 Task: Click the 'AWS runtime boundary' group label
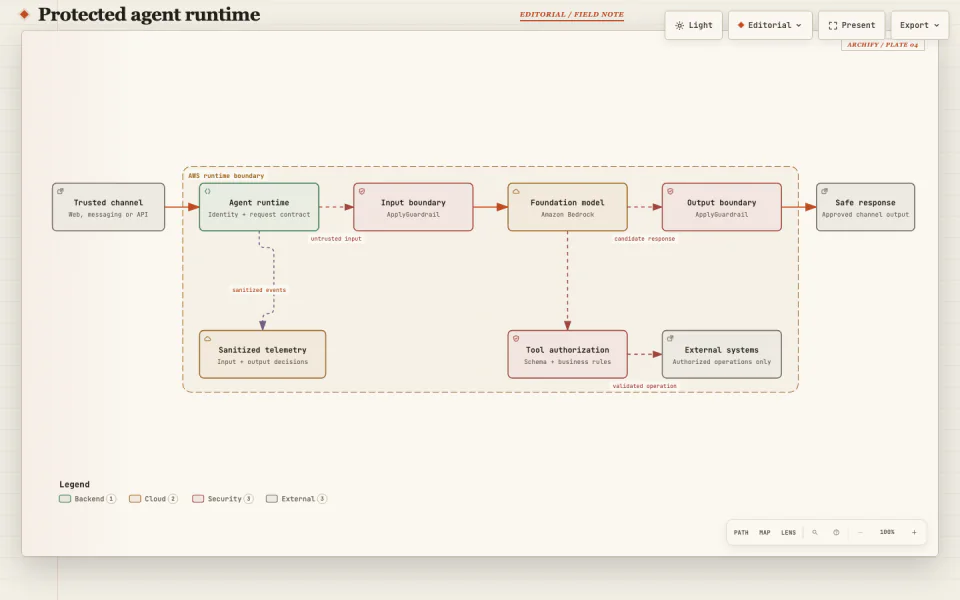click(x=226, y=176)
